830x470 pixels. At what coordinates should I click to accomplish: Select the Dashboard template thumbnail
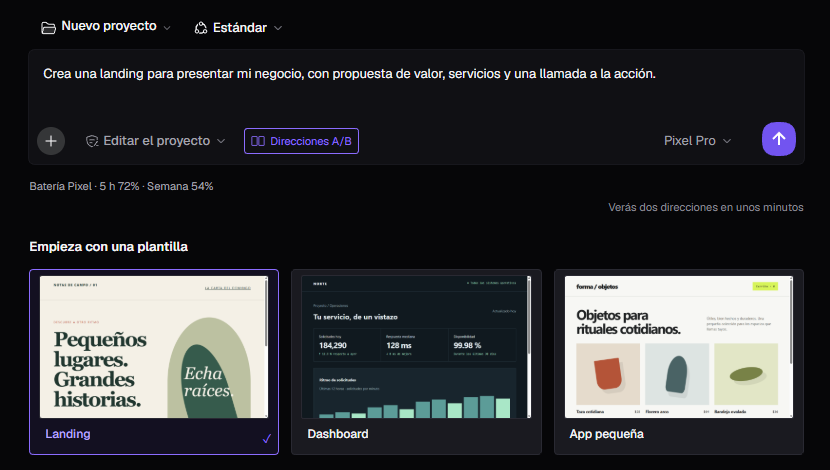416,347
